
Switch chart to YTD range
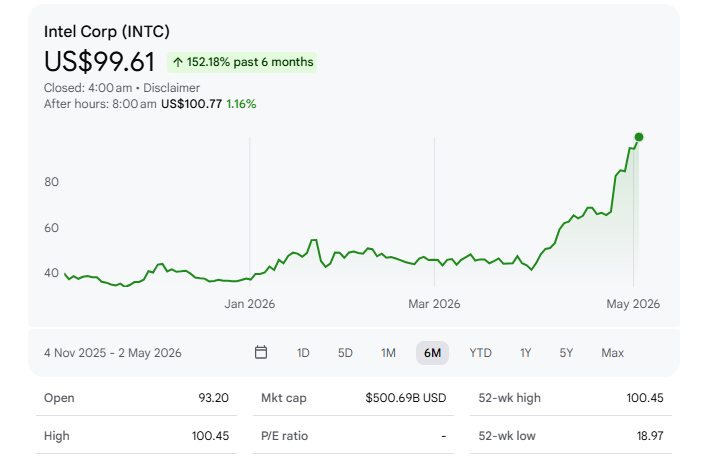click(x=480, y=353)
